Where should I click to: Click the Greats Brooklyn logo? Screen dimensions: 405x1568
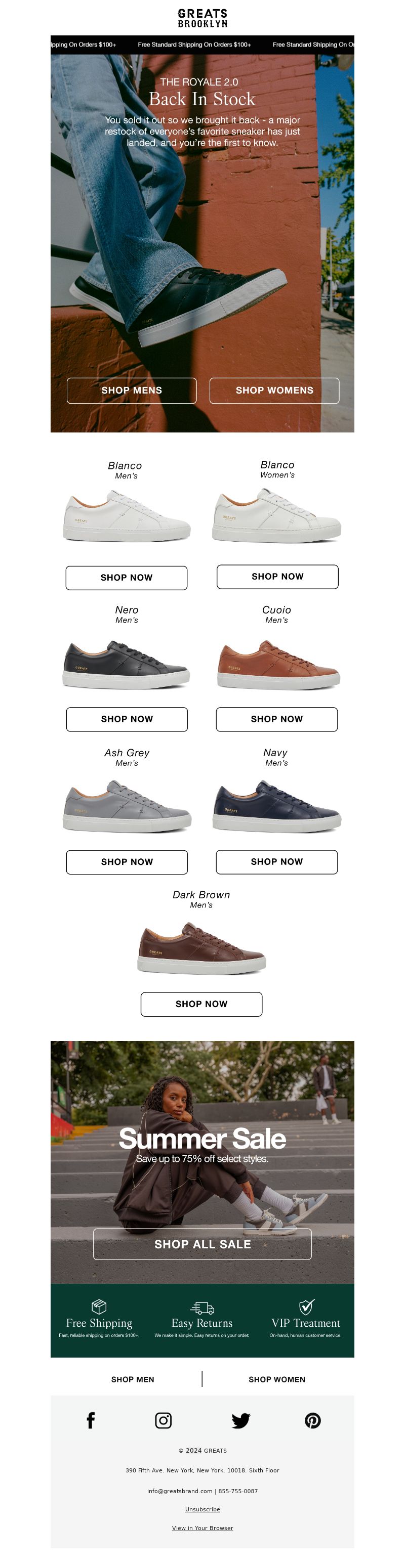pos(202,18)
